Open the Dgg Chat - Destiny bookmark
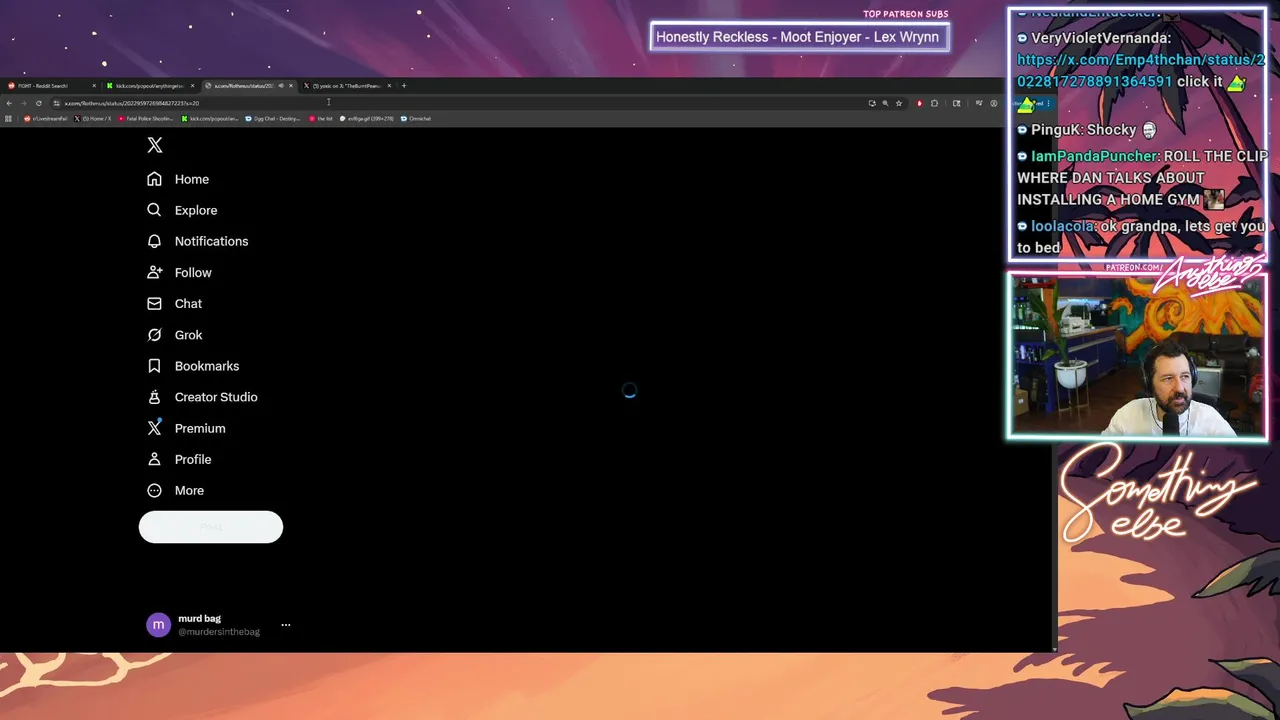This screenshot has height=720, width=1280. tap(273, 119)
